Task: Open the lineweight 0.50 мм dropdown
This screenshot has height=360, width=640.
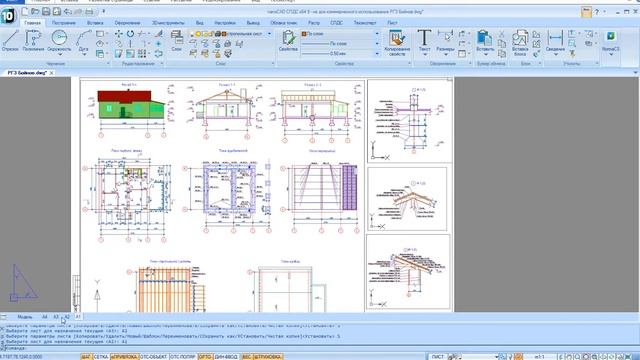Action: [x=377, y=53]
